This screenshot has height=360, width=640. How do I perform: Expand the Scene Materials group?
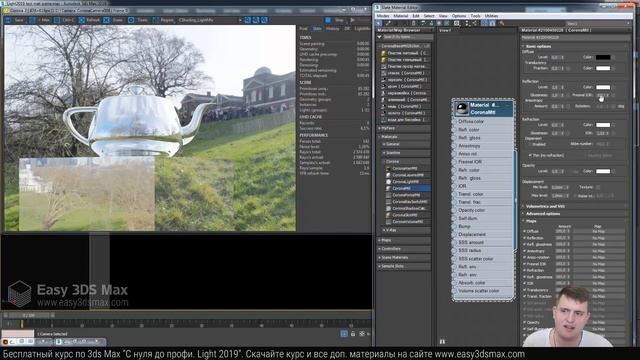(x=404, y=258)
